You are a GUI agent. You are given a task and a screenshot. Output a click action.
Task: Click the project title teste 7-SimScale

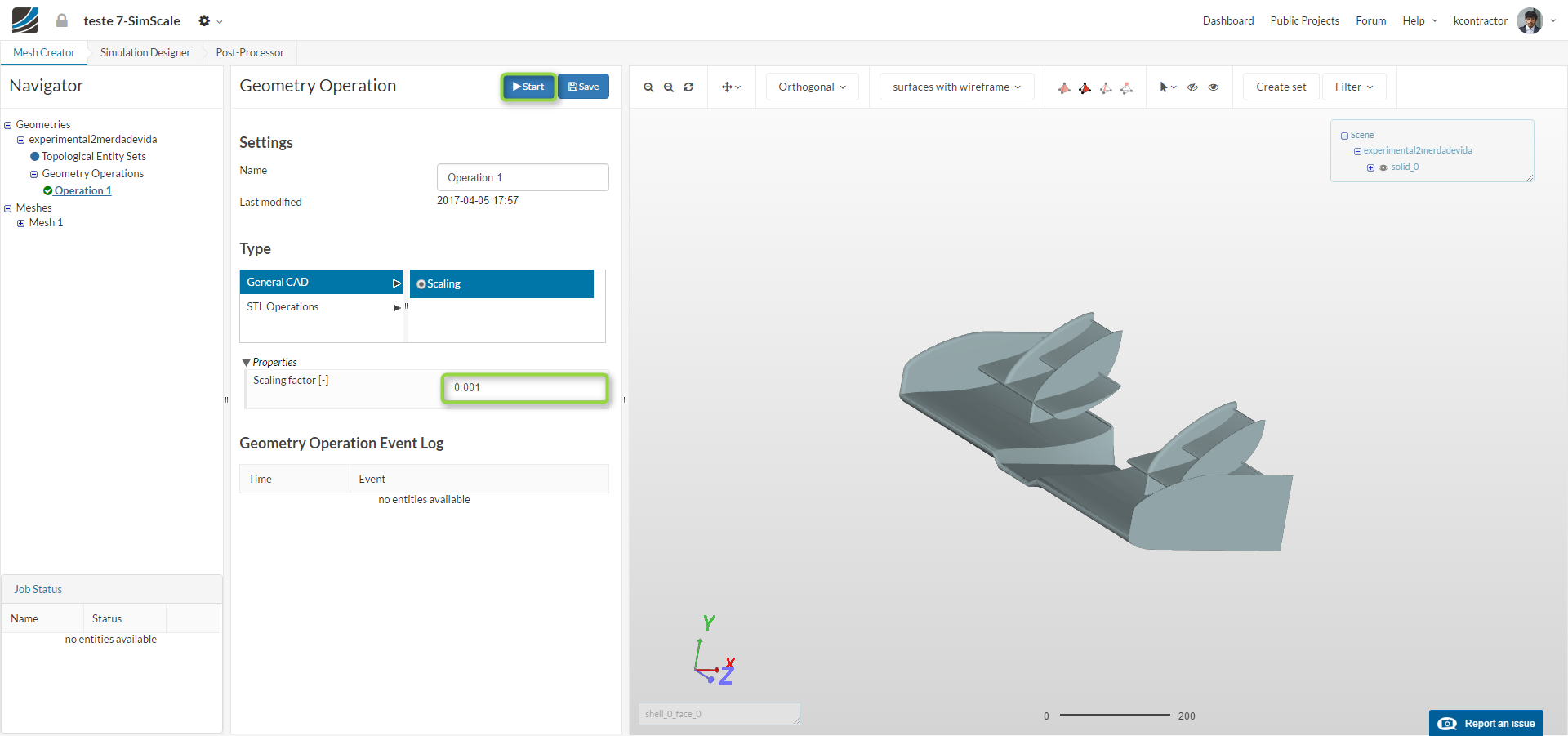(x=131, y=20)
